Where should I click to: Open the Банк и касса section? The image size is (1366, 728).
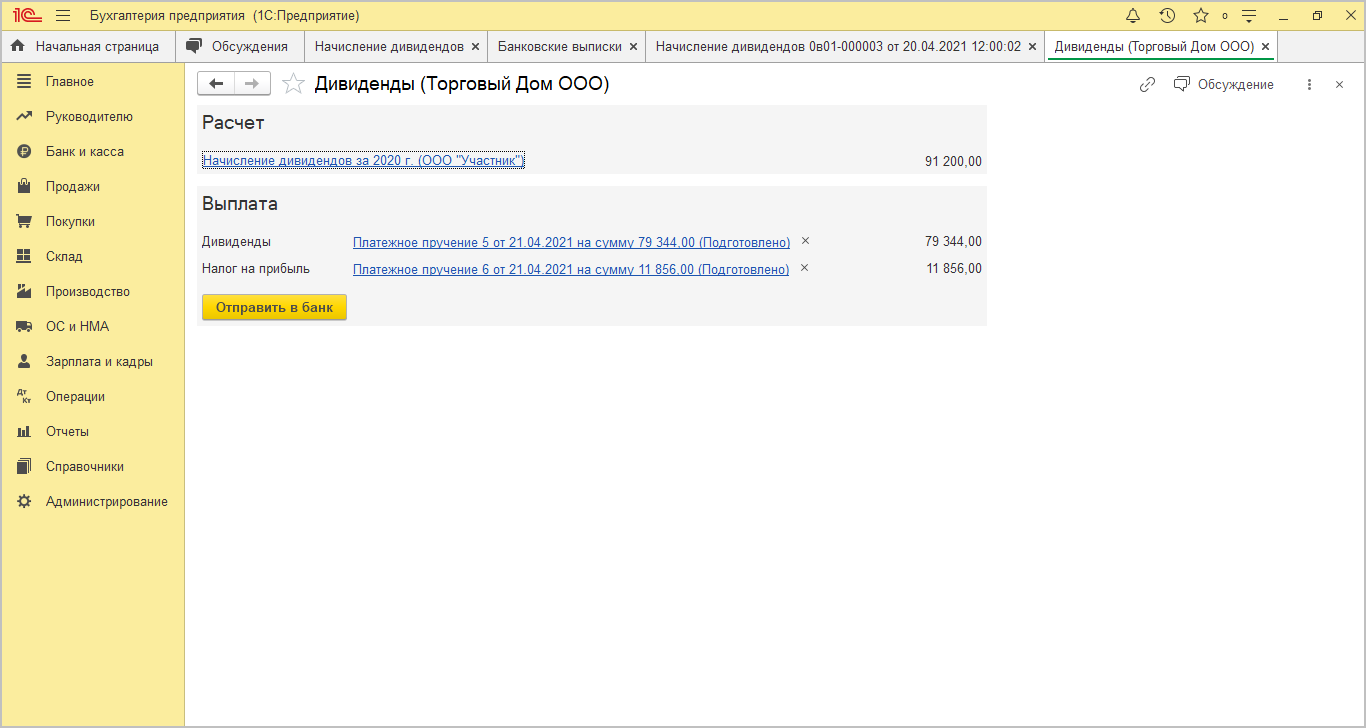[x=92, y=152]
